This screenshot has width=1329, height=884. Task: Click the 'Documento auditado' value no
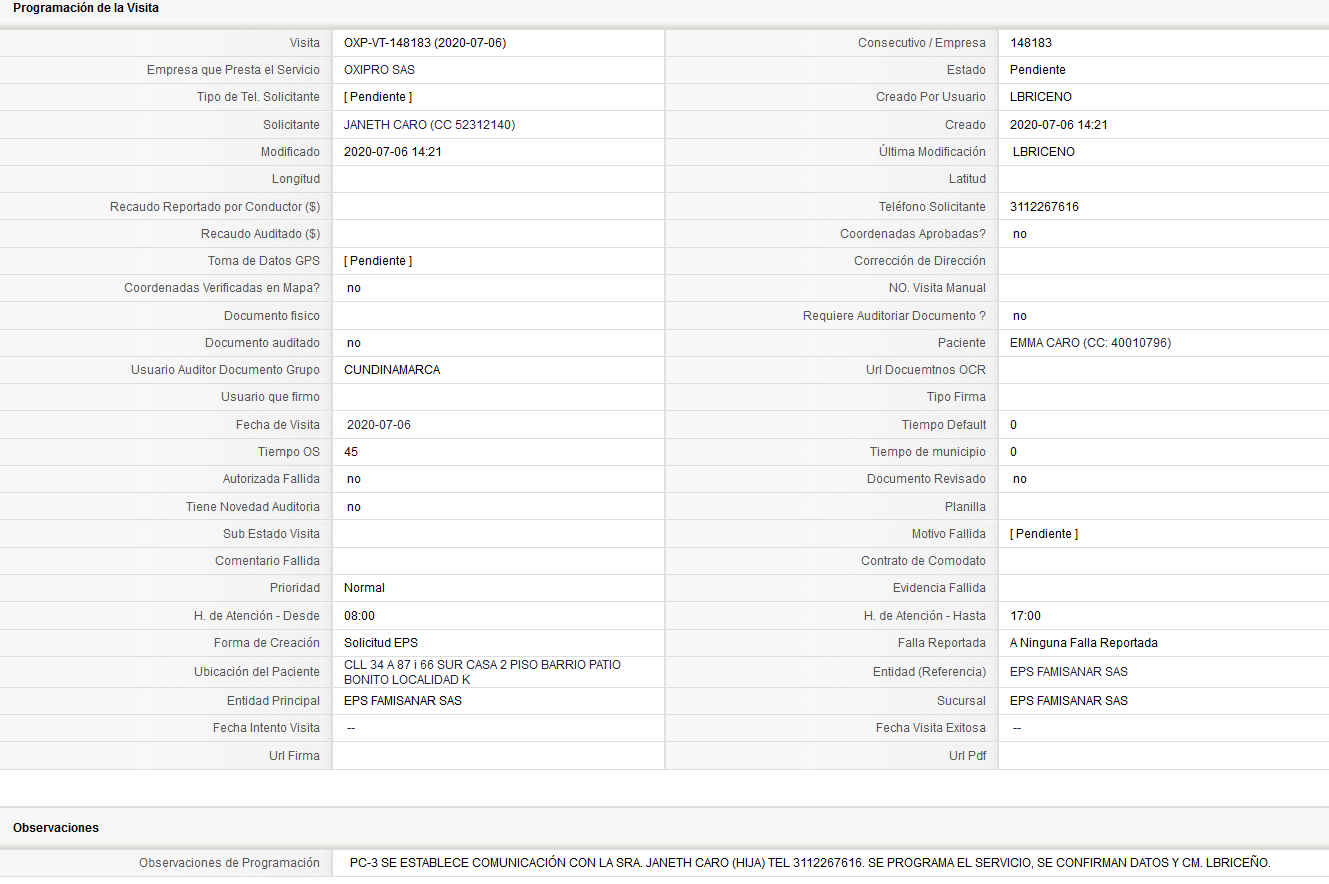click(354, 343)
